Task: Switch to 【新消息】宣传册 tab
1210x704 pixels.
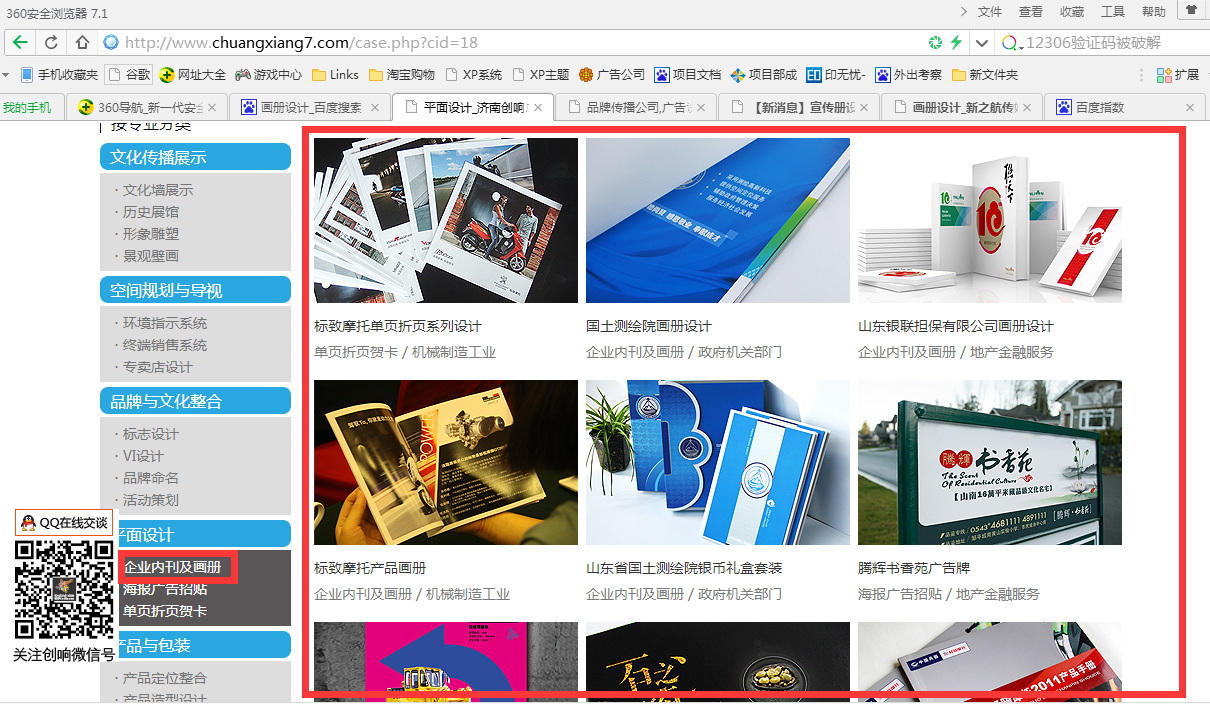Action: click(x=800, y=107)
